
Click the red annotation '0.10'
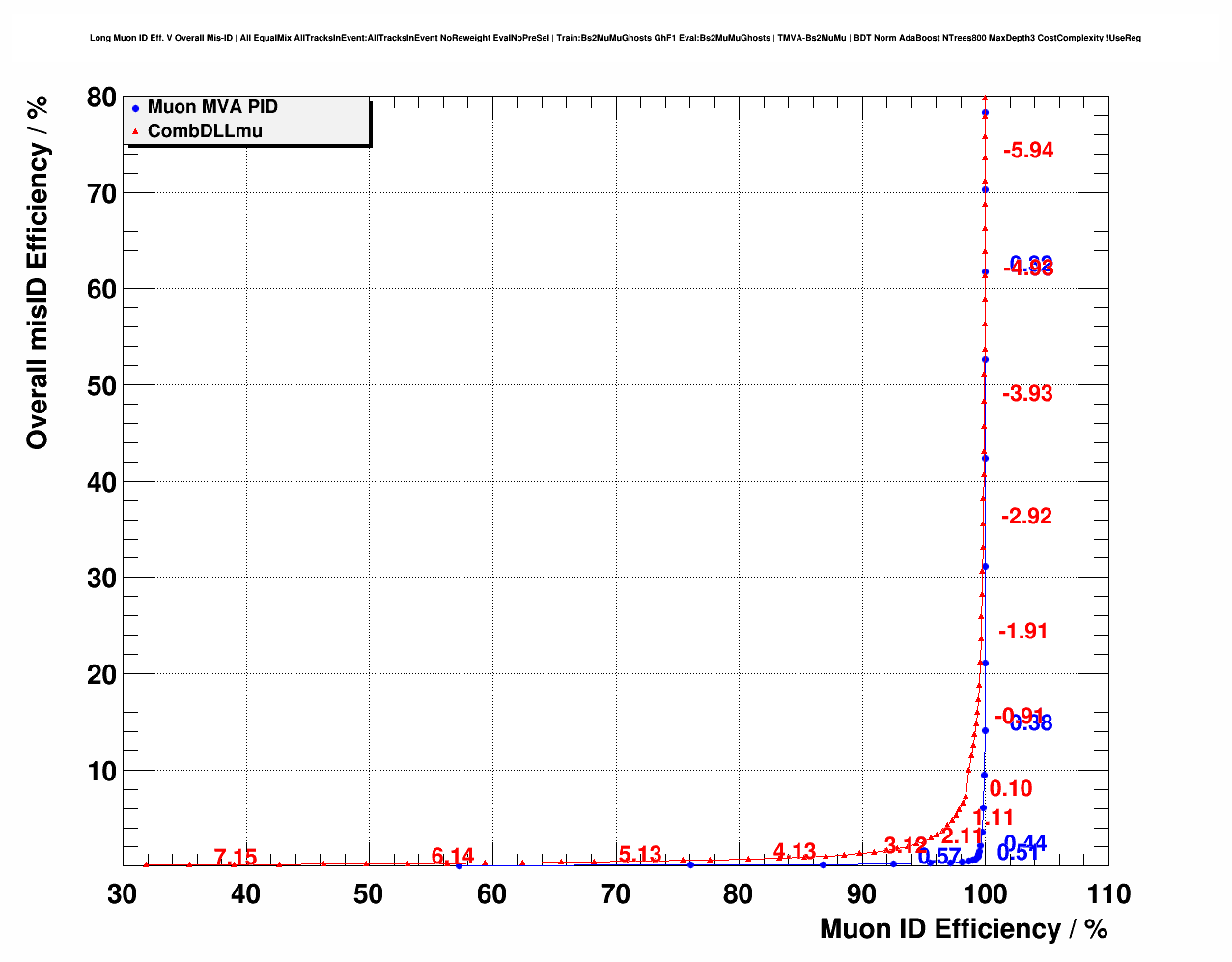coord(1011,788)
